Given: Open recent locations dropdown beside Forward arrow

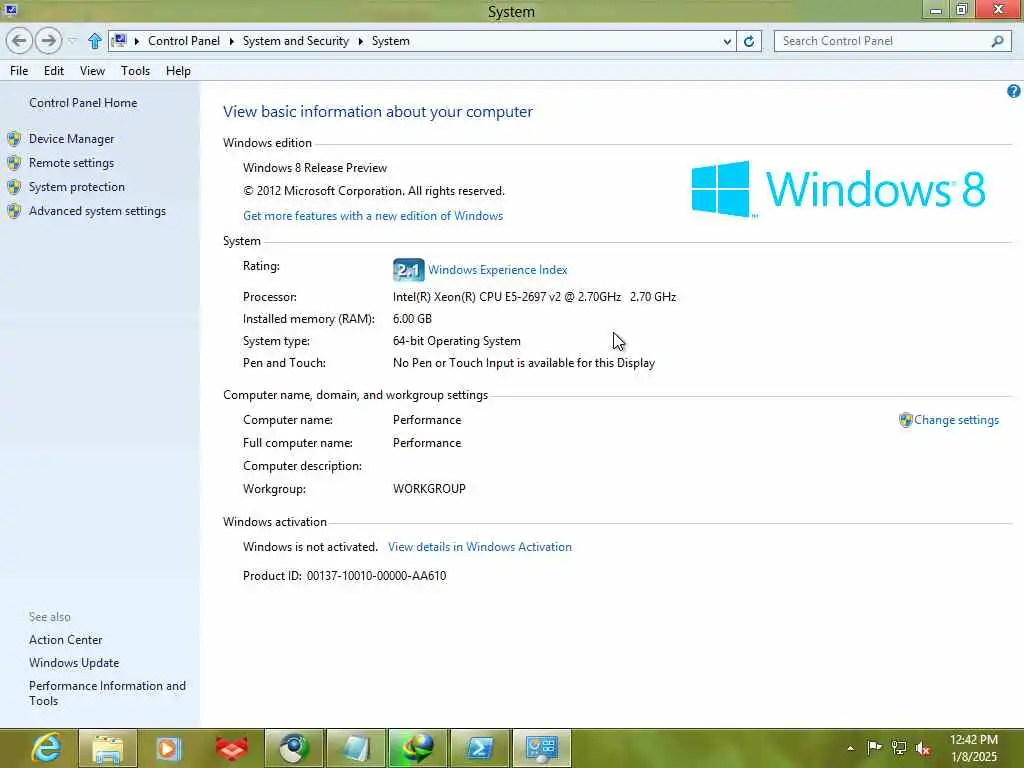Looking at the screenshot, I should 72,41.
